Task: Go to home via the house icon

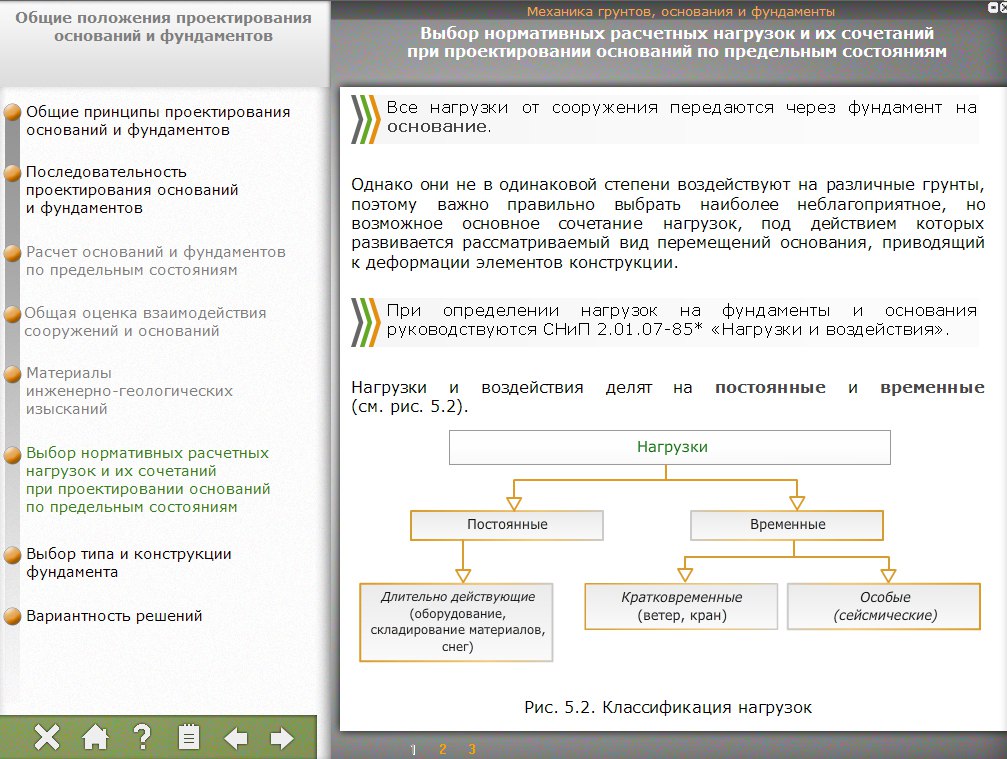Action: click(x=95, y=738)
